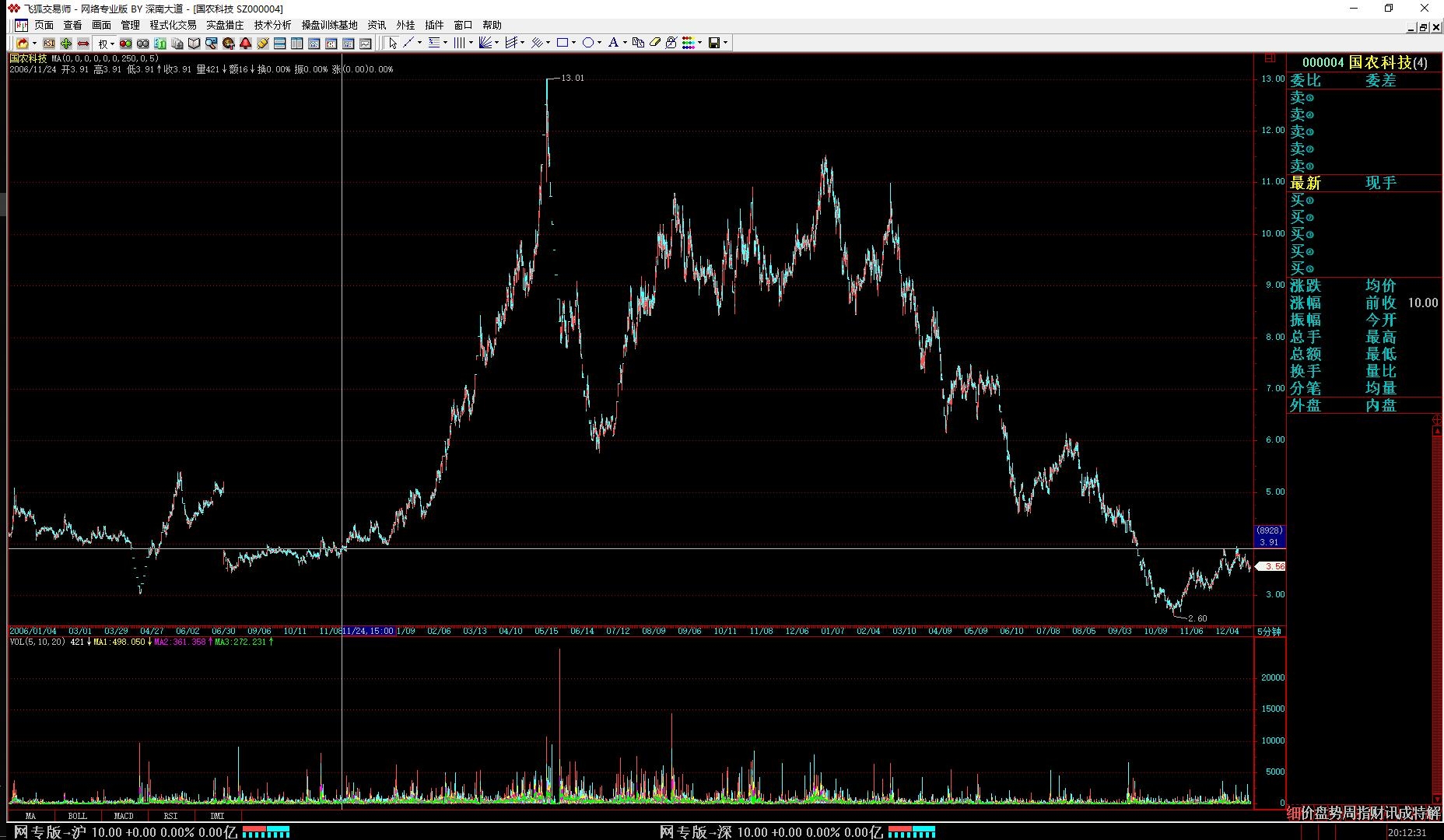This screenshot has height=840, width=1444.
Task: Click the green four-way move arrows icon
Action: (66, 44)
